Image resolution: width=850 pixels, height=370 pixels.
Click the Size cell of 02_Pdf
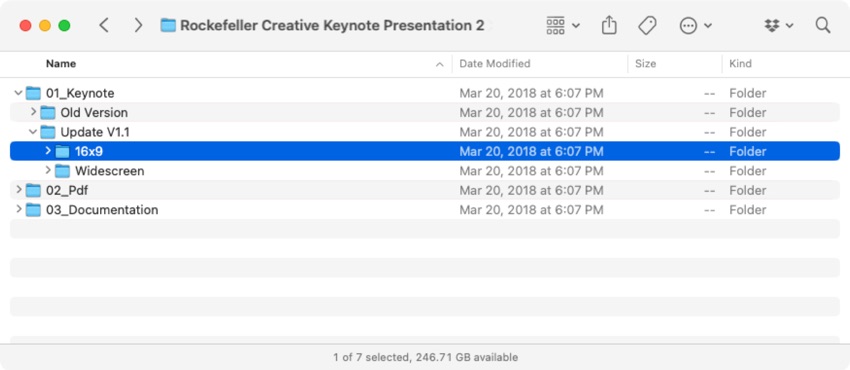pos(710,191)
